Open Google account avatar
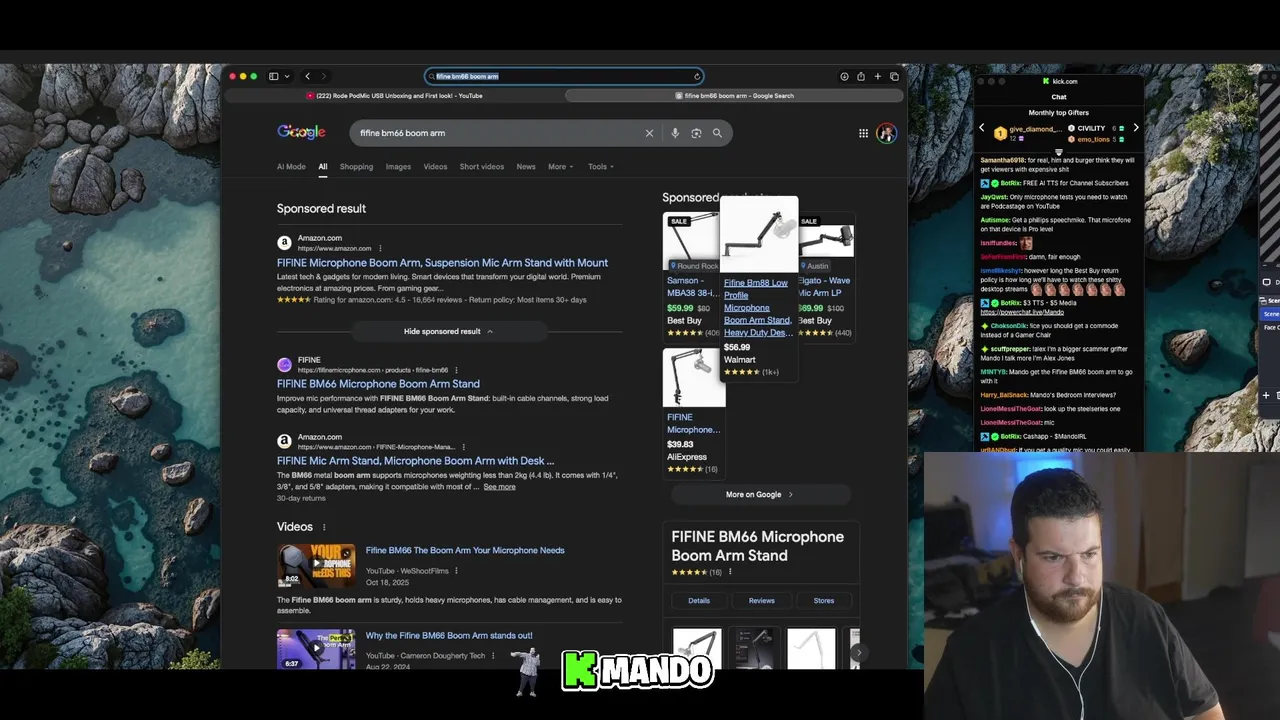This screenshot has height=720, width=1280. 886,133
